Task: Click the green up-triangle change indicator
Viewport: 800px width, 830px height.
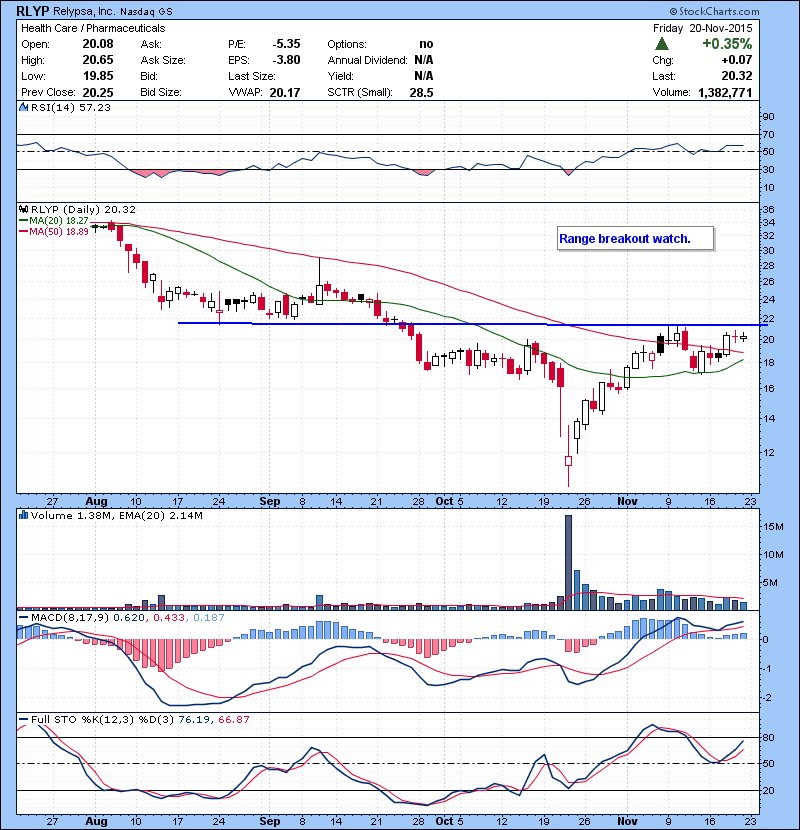Action: coord(661,44)
